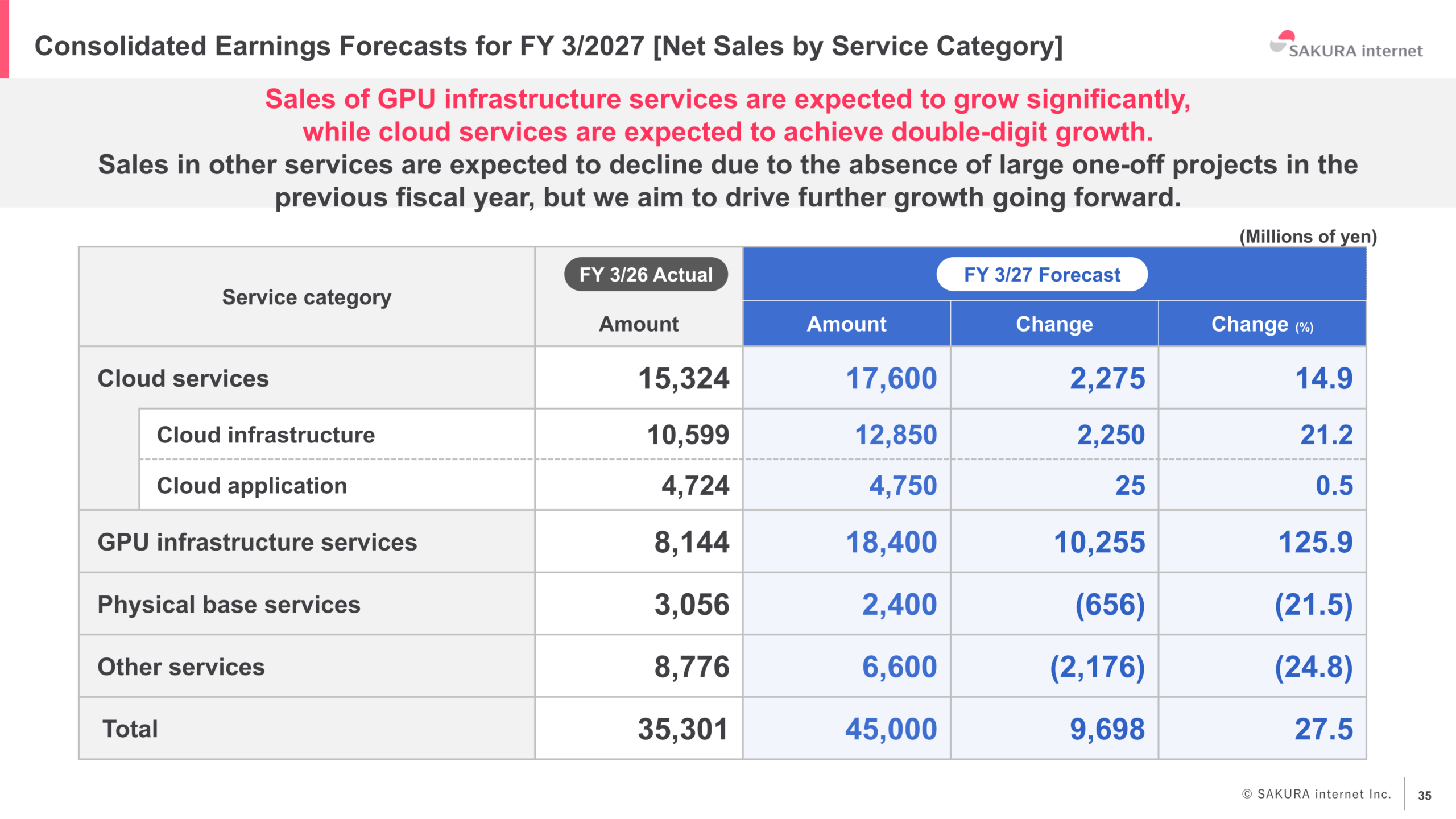Screen dimensions: 1456x819
Task: Click the 10,599 cloud infrastructure actual
Action: coord(688,435)
